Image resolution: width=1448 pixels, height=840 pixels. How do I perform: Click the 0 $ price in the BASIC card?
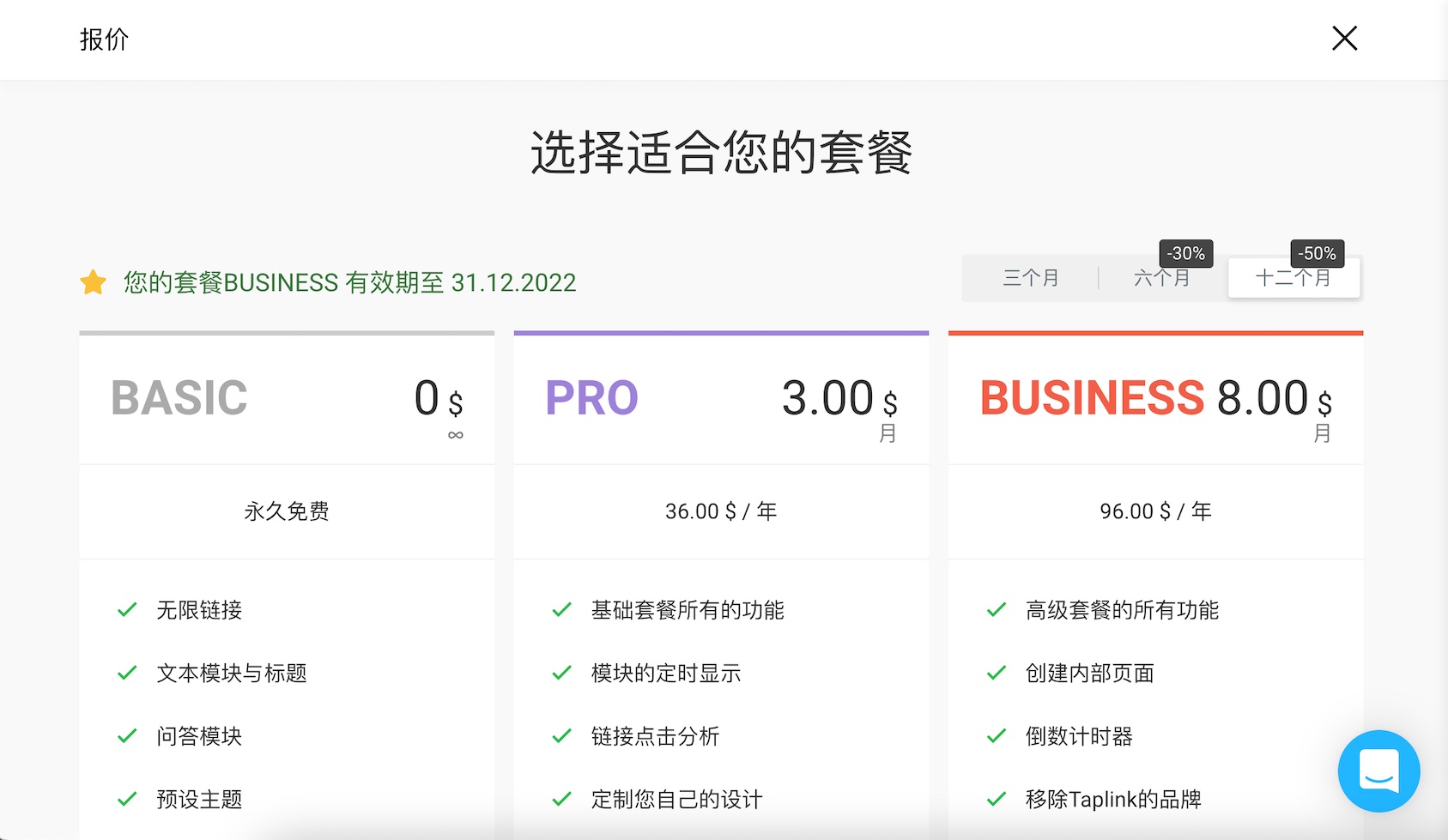(439, 399)
